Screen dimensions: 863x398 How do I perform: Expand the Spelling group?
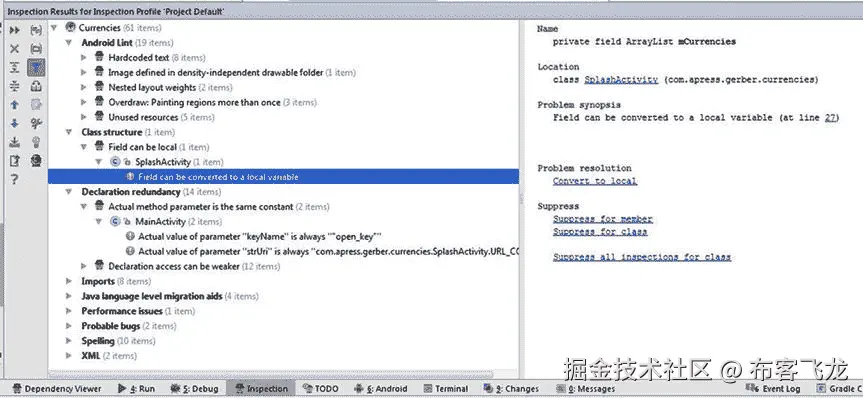[x=69, y=341]
